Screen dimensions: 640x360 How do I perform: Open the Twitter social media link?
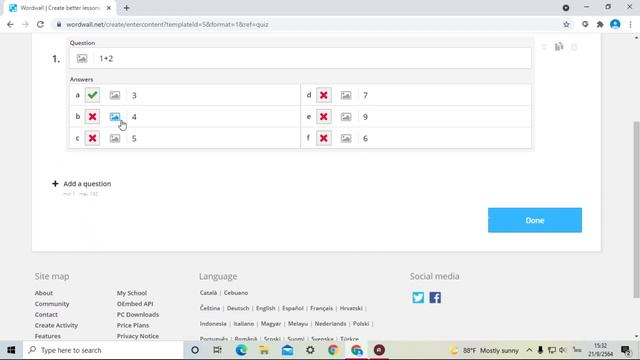(418, 298)
